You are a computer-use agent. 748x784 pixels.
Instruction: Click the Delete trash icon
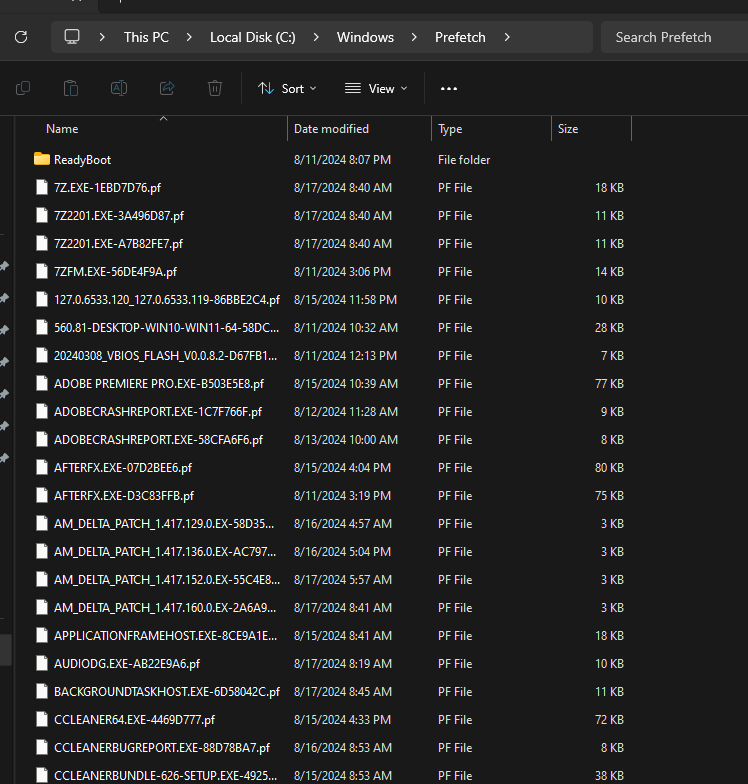click(215, 88)
